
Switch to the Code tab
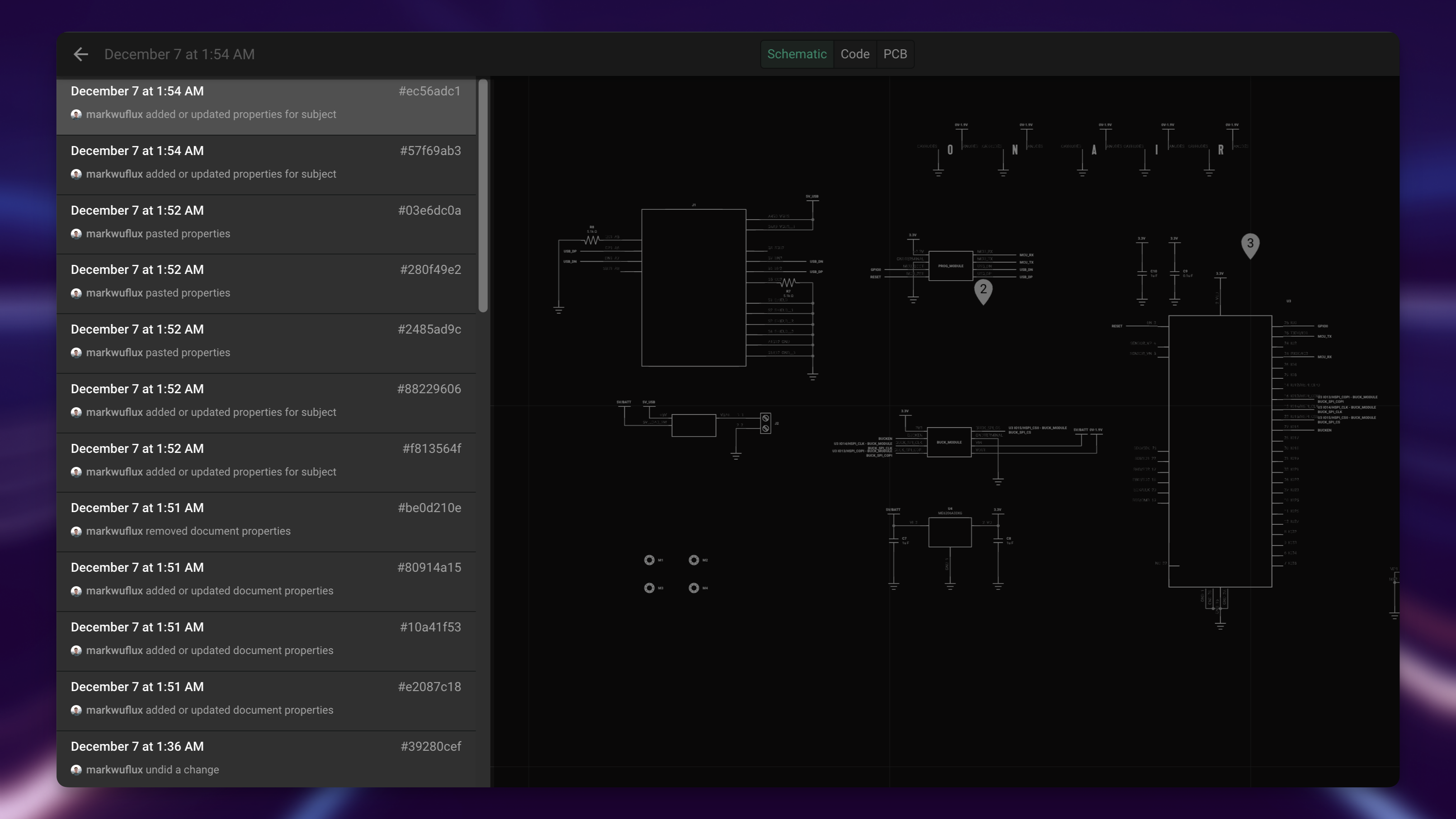855,54
